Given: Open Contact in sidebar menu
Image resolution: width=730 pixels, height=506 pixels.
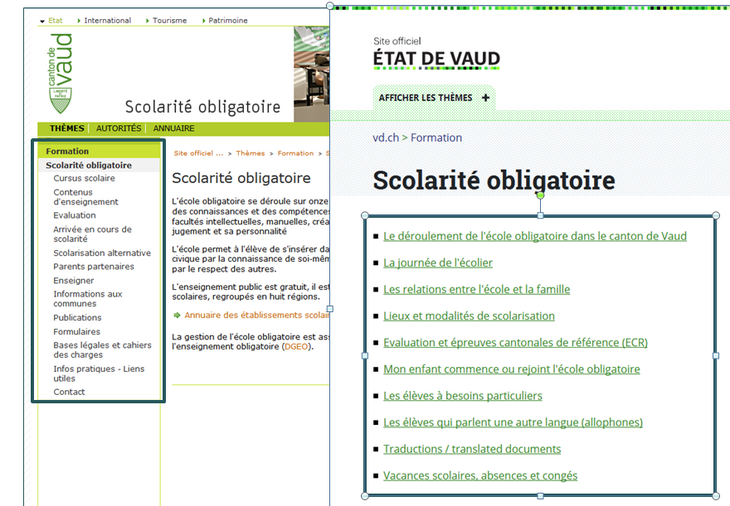Looking at the screenshot, I should pyautogui.click(x=69, y=392).
